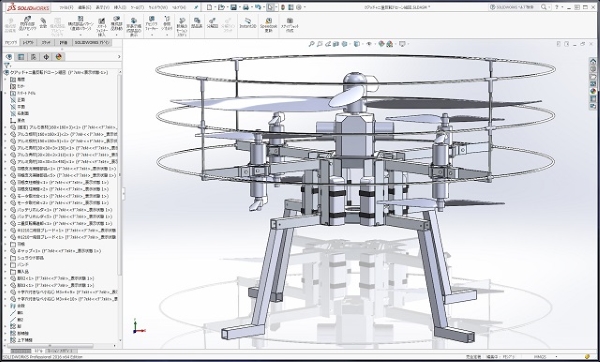Open the PropertyManager panel tab icon

coord(21,57)
